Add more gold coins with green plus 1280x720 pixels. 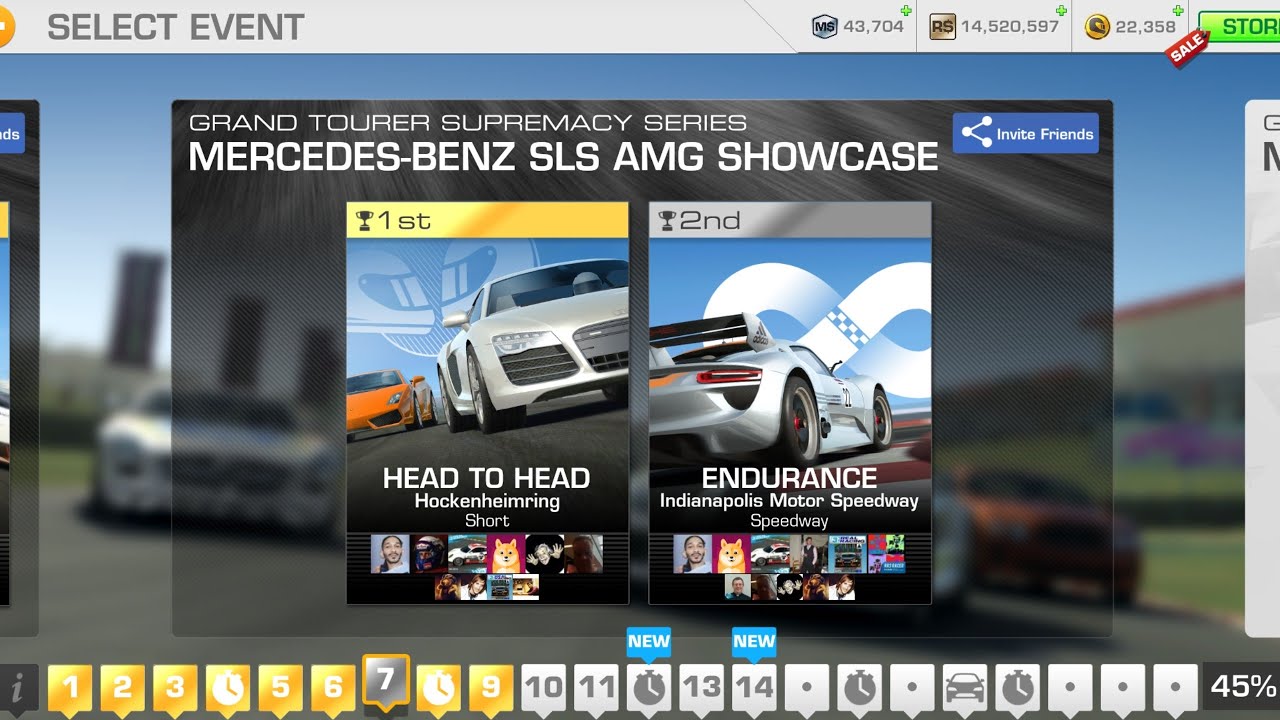pos(1178,11)
